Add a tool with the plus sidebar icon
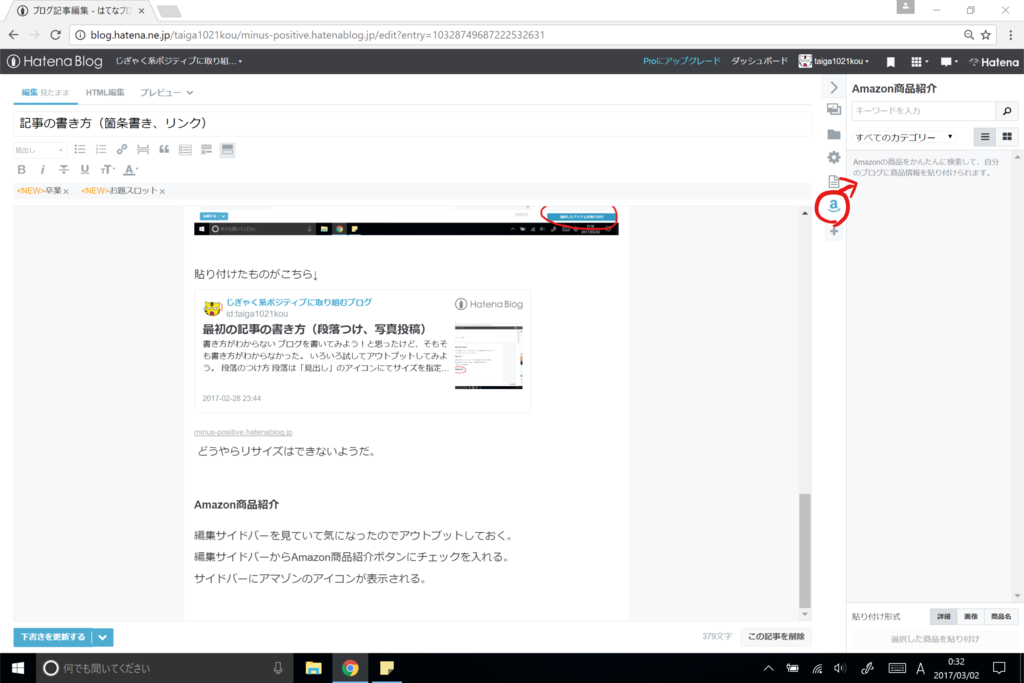Viewport: 1024px width, 683px height. [833, 231]
